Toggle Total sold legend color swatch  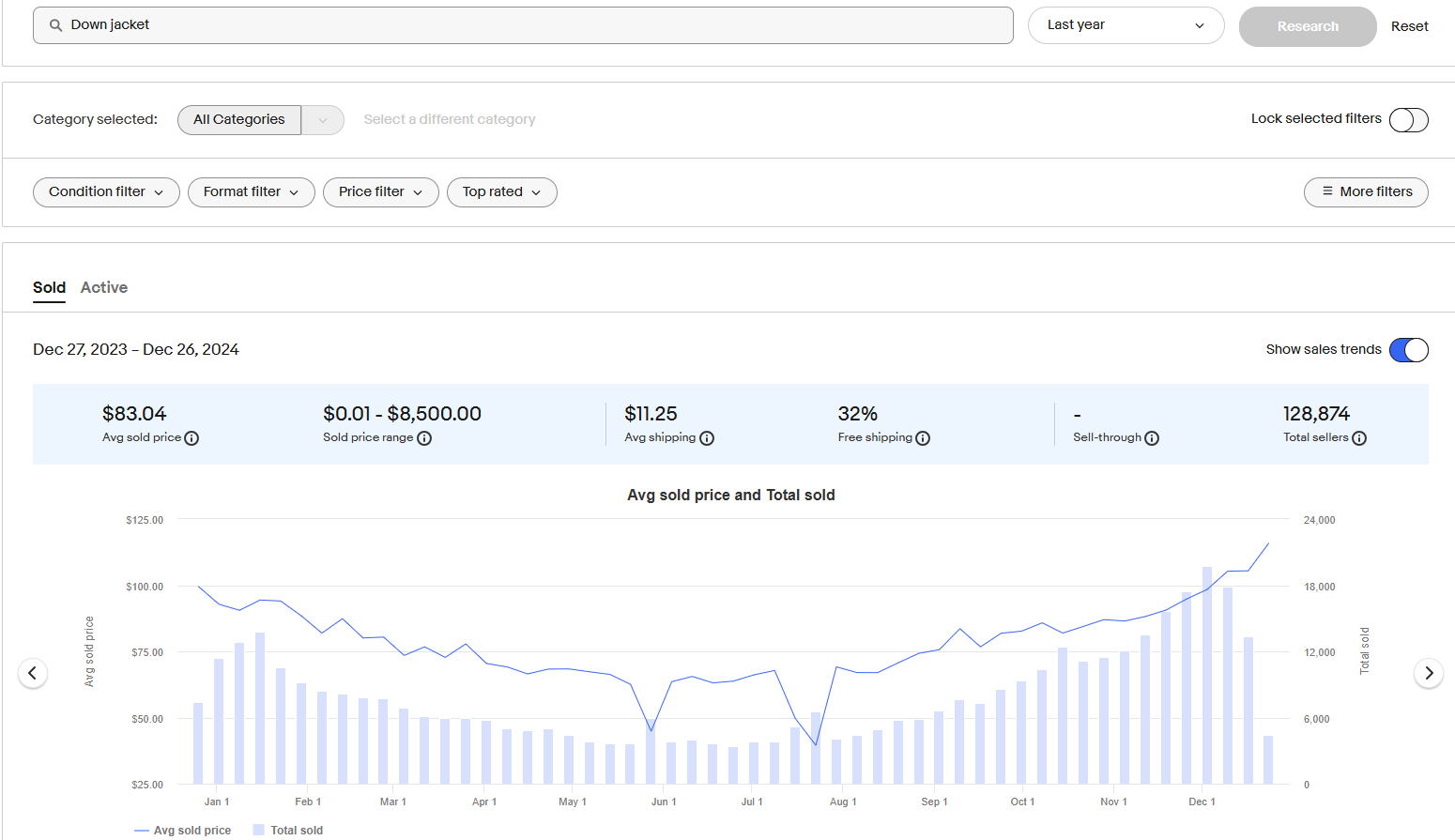tap(259, 831)
